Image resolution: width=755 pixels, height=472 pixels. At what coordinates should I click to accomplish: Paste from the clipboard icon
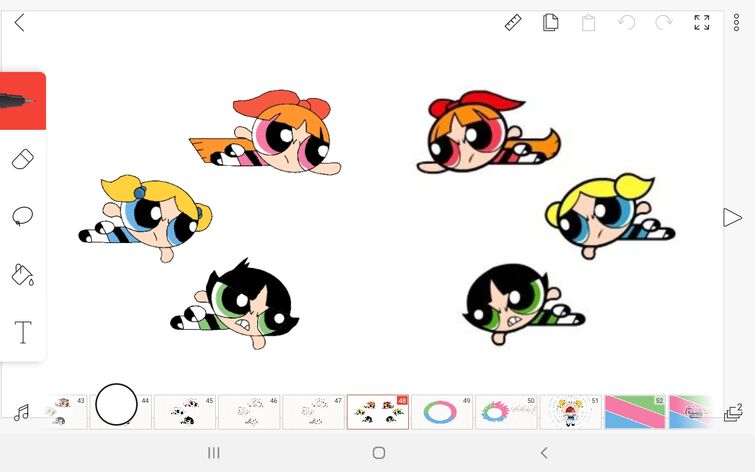[x=588, y=23]
